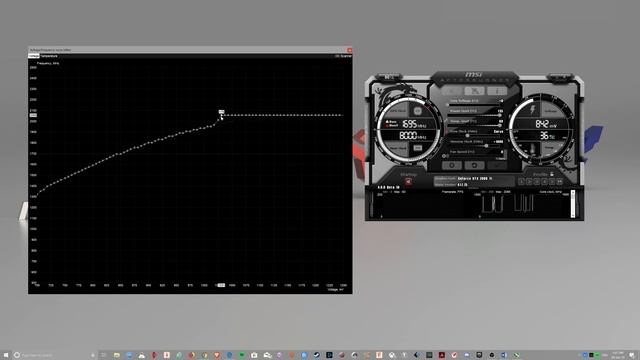Switch to Temperature tab in curve editor
This screenshot has width=640, height=360.
point(49,56)
